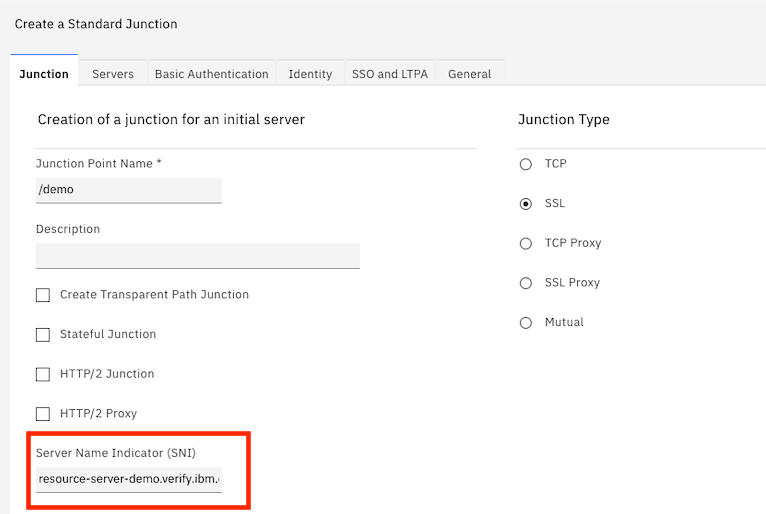Image resolution: width=766 pixels, height=514 pixels.
Task: Choose the SSL junction type radio button
Action: point(526,204)
